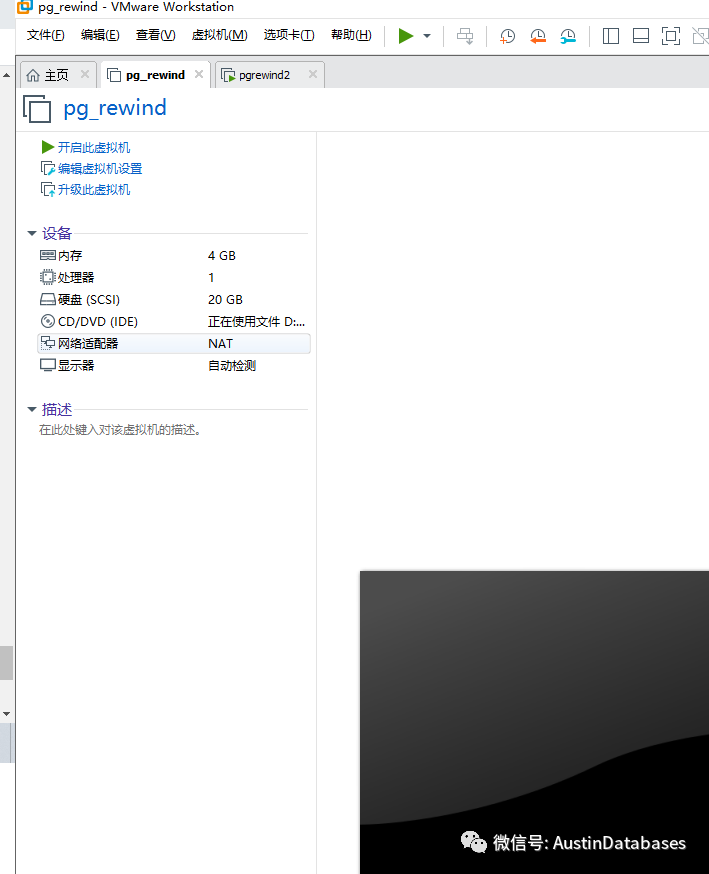The image size is (709, 874).
Task: Enter full screen mode icon
Action: (x=671, y=36)
